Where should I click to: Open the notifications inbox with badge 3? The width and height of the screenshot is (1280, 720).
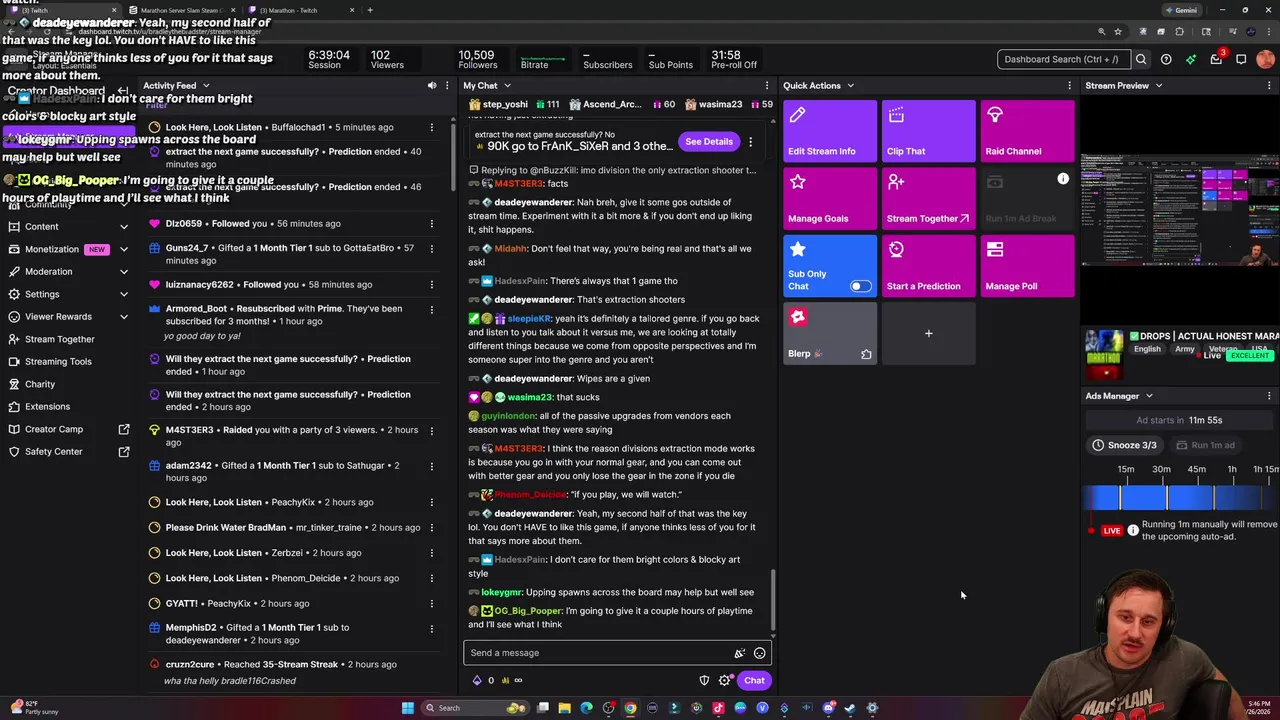click(x=1216, y=59)
